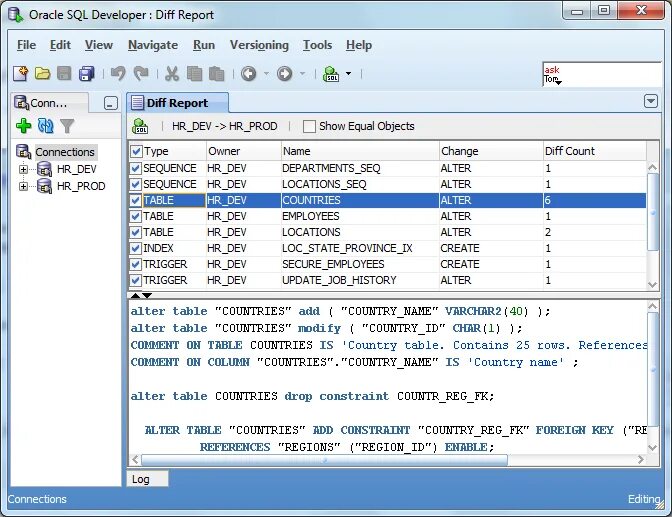Click Generate SQL script icon in Diff Report
This screenshot has width=672, height=517.
tap(140, 126)
